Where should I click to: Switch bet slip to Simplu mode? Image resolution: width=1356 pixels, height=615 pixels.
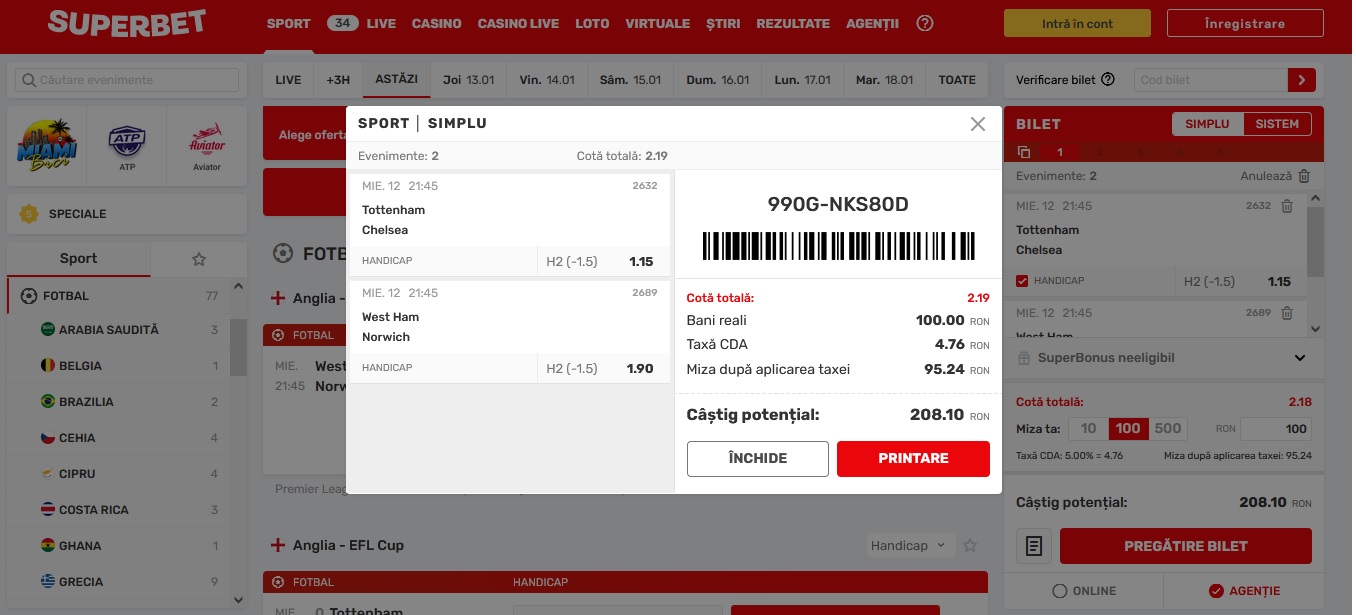(1207, 124)
